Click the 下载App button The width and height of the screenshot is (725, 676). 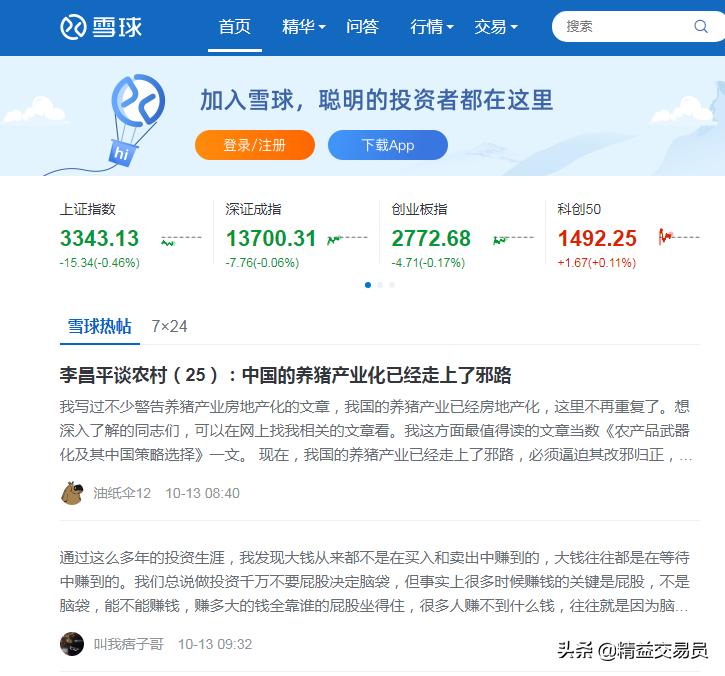click(388, 145)
